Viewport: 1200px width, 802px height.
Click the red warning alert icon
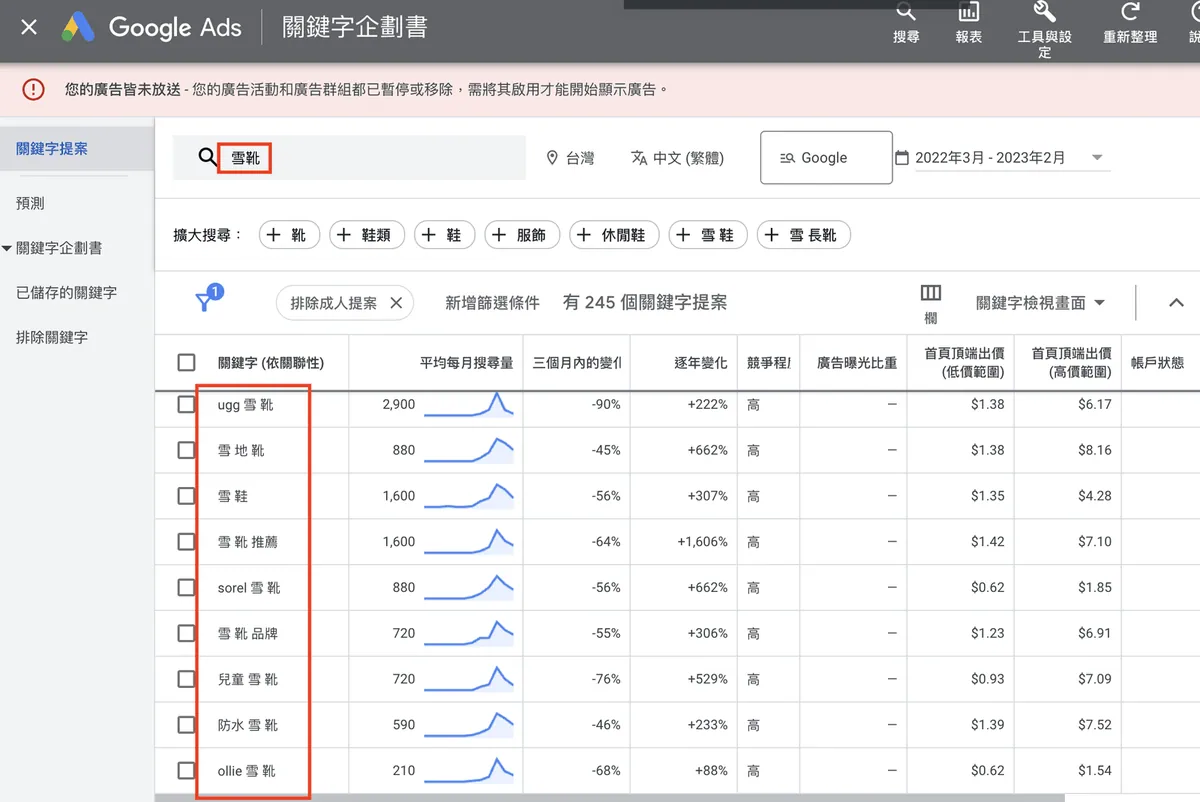33,90
